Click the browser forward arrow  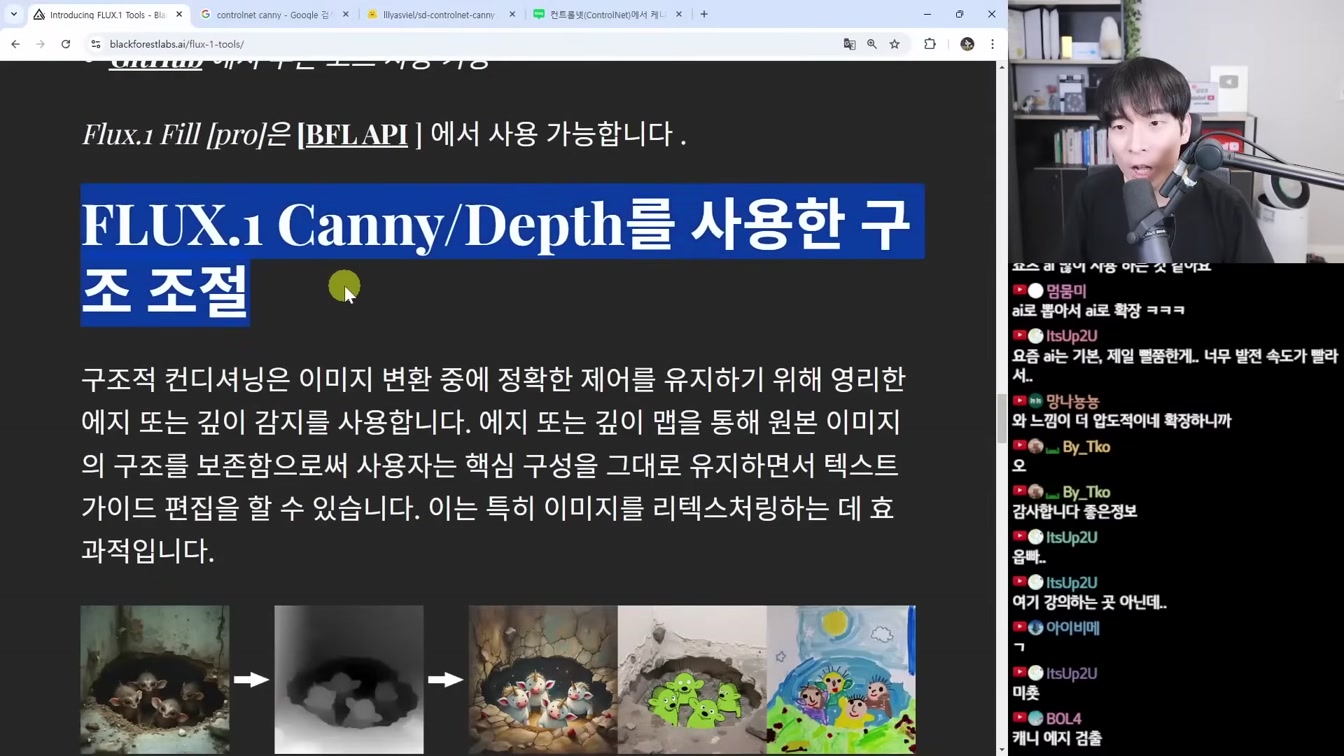[40, 44]
